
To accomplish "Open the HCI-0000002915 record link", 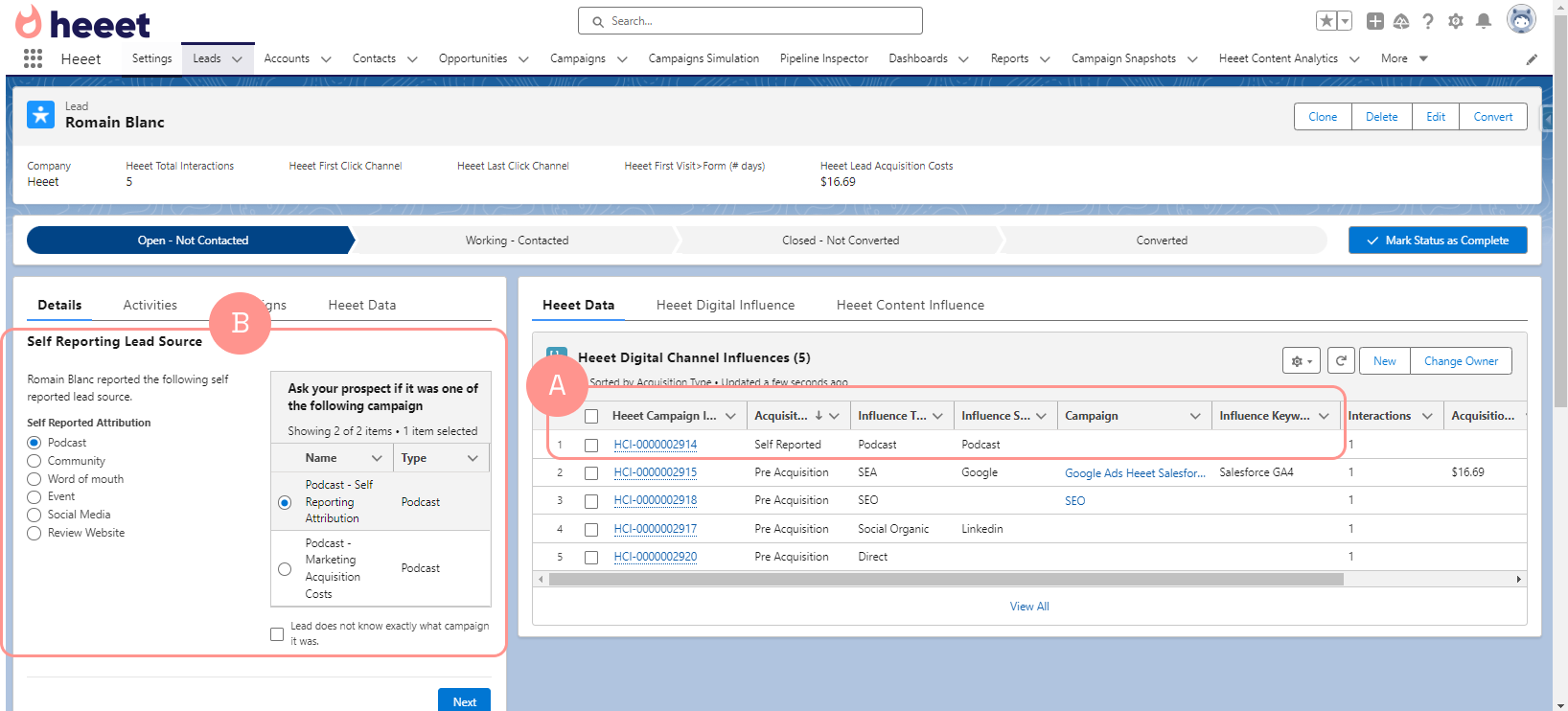I will (656, 472).
